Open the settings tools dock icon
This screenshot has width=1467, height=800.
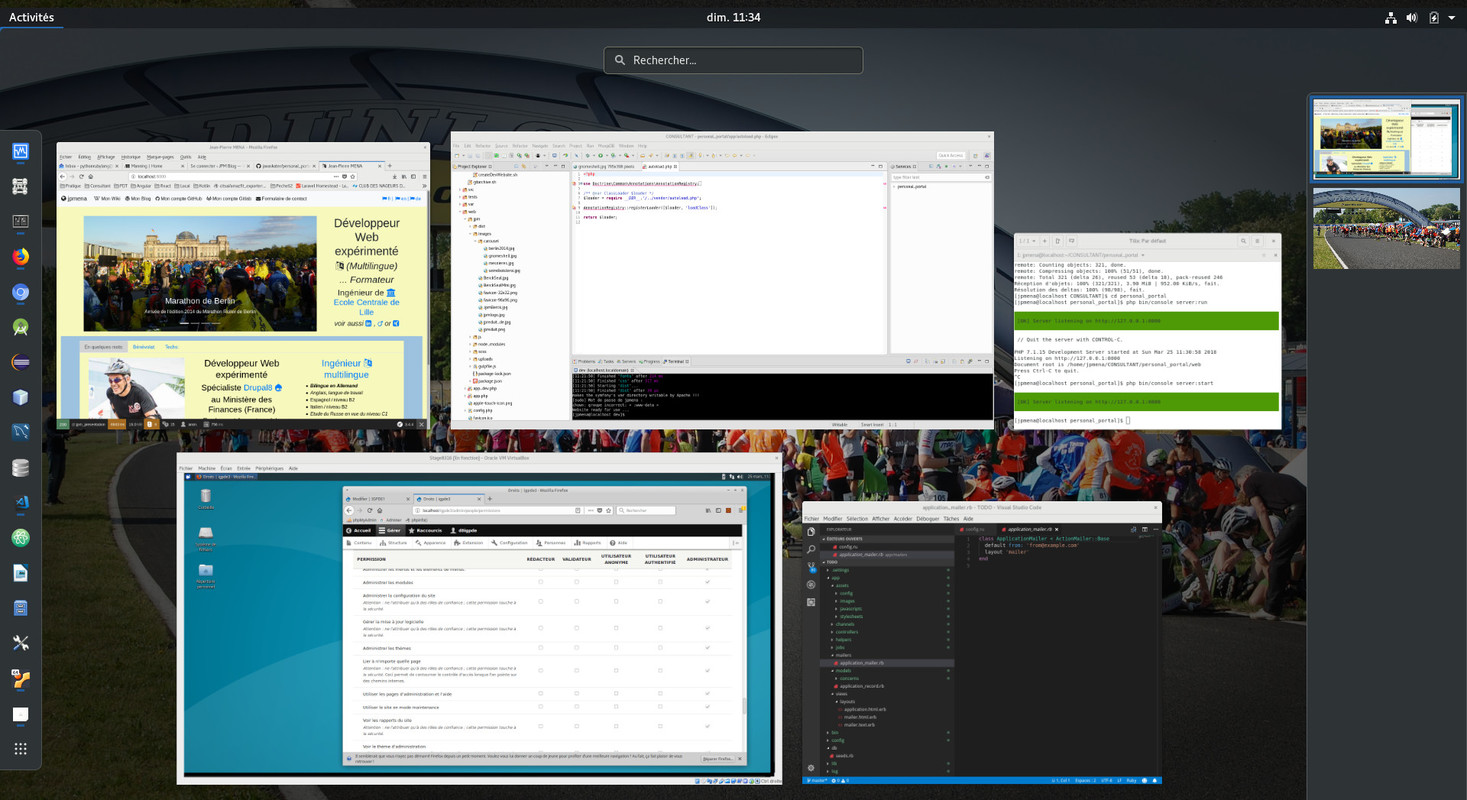coord(20,643)
